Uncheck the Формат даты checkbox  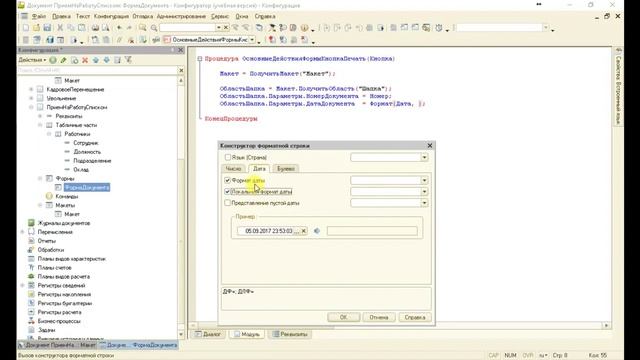coord(227,180)
